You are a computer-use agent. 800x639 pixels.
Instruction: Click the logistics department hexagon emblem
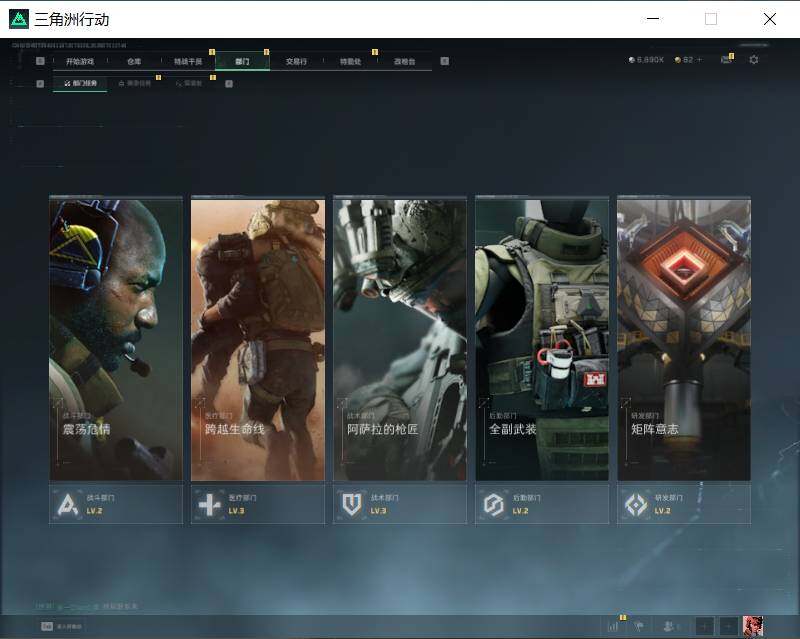coord(493,505)
